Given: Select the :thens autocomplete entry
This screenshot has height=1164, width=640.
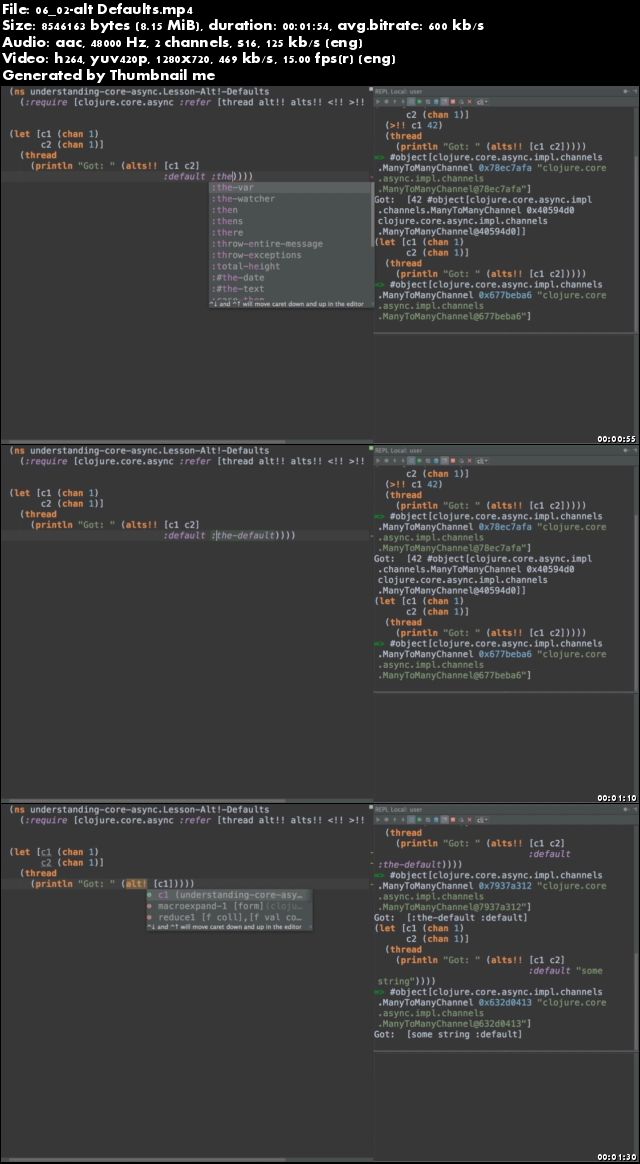Looking at the screenshot, I should click(290, 221).
